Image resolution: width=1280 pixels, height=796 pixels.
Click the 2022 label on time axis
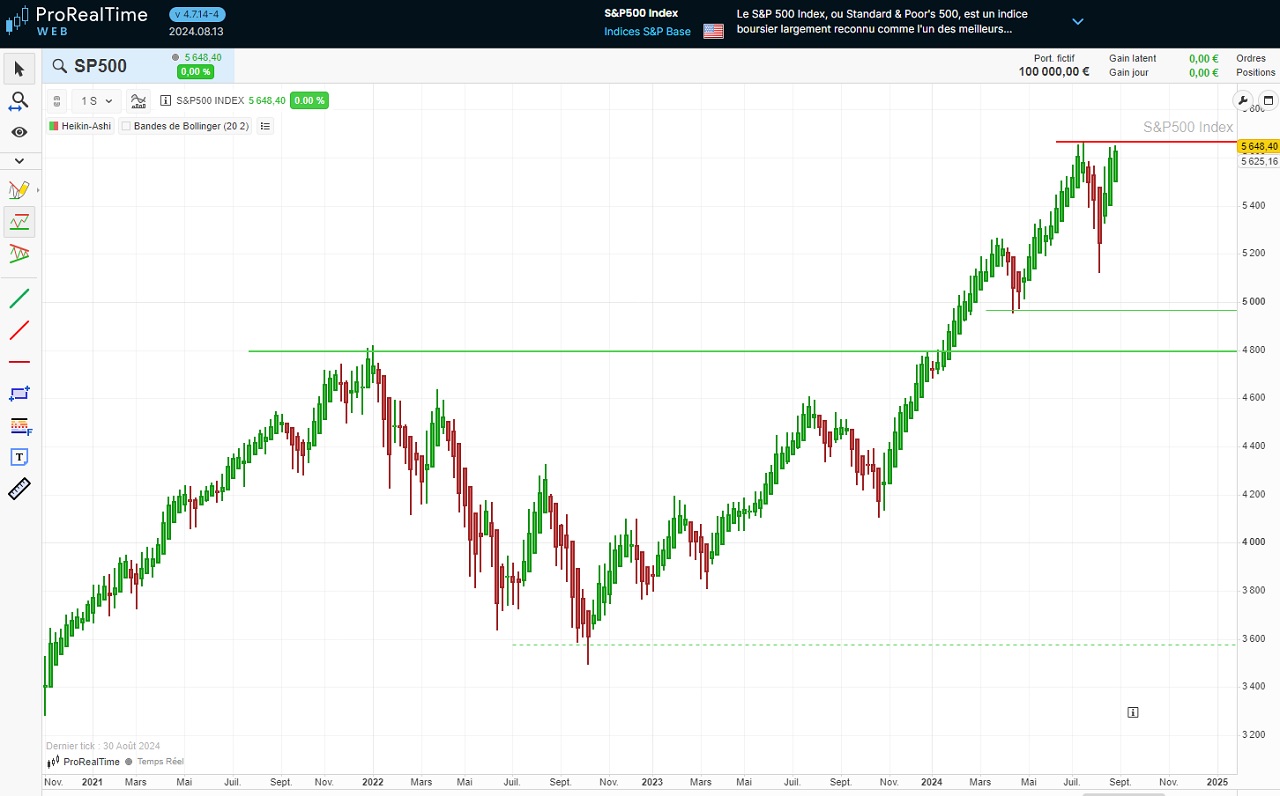click(x=373, y=782)
